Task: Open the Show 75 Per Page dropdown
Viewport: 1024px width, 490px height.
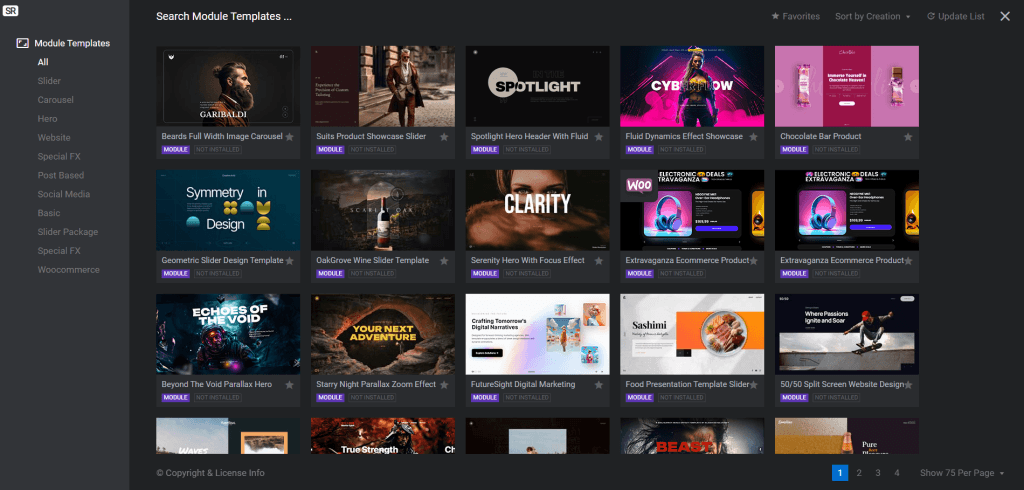Action: pyautogui.click(x=962, y=473)
